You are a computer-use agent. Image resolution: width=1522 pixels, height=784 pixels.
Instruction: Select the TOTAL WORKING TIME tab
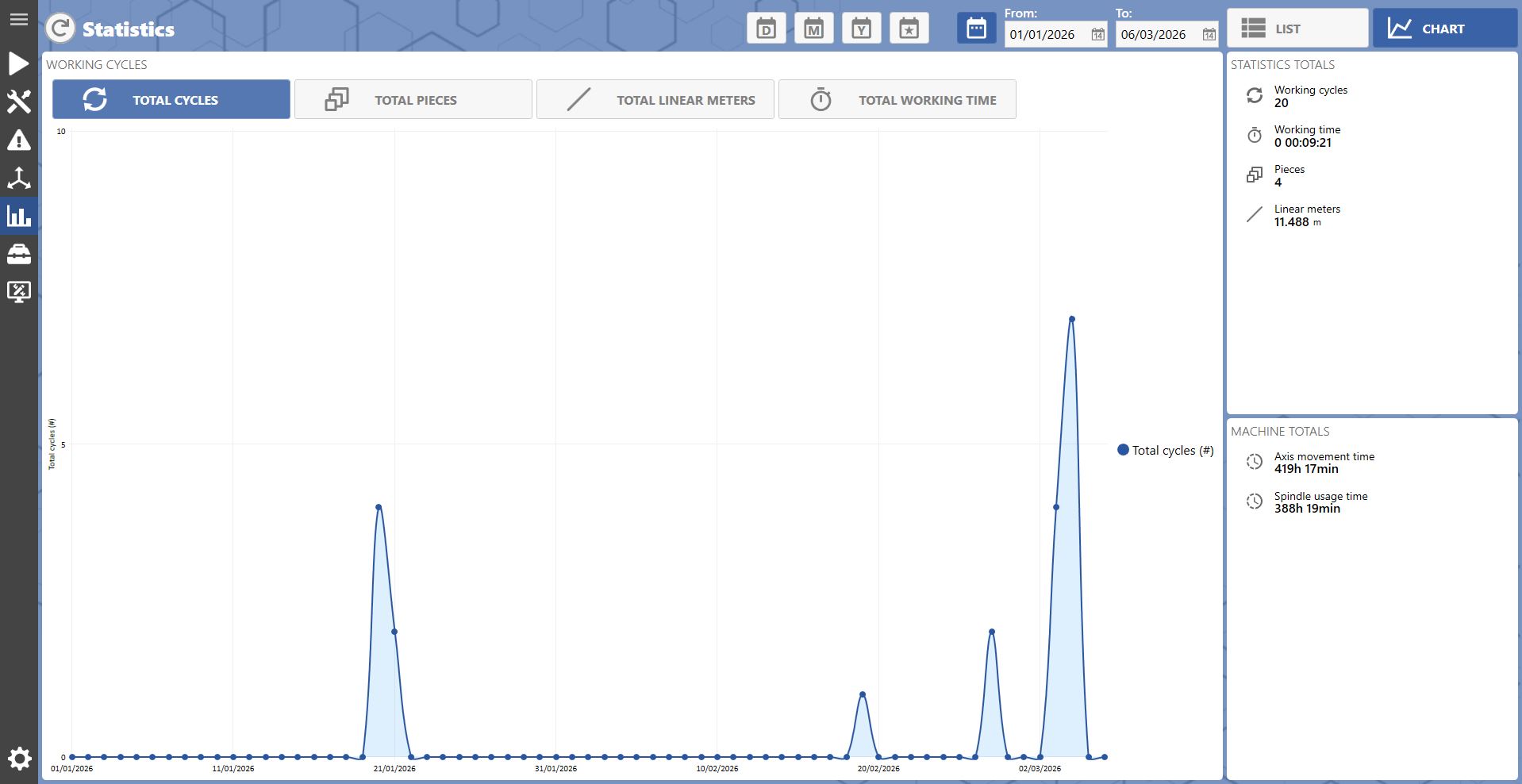(897, 100)
